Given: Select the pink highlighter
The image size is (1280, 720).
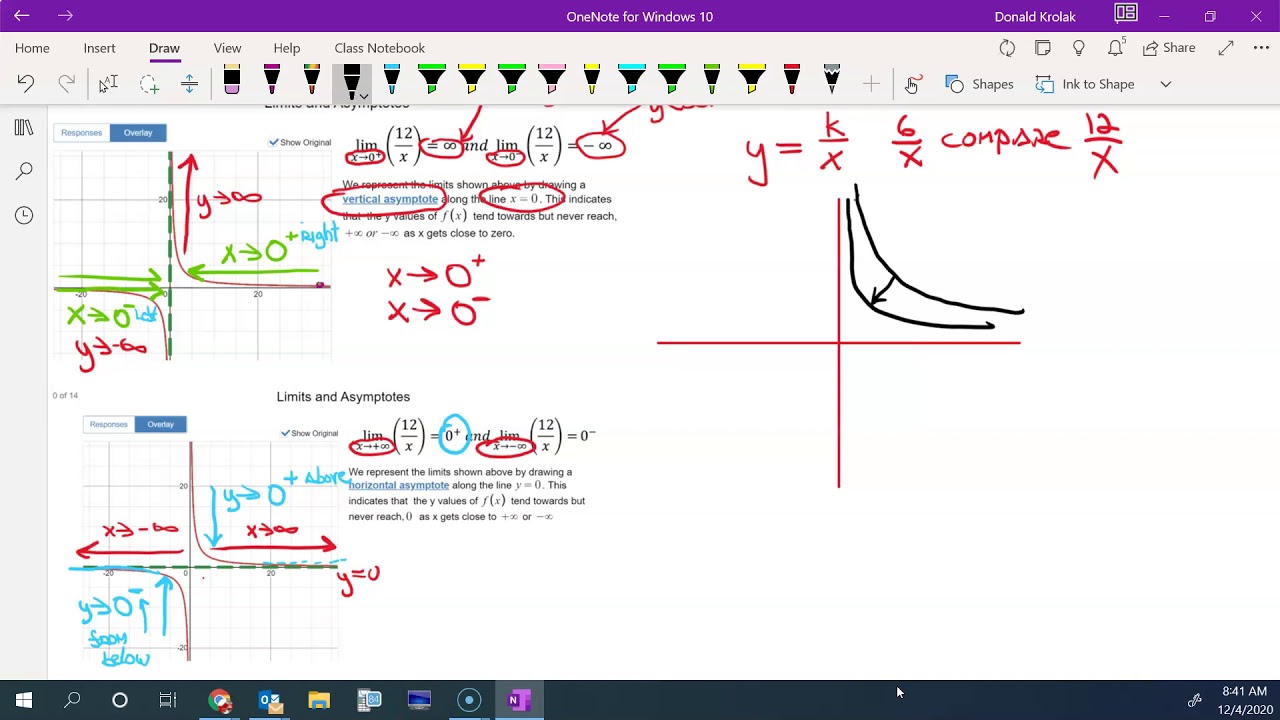Looking at the screenshot, I should (552, 80).
